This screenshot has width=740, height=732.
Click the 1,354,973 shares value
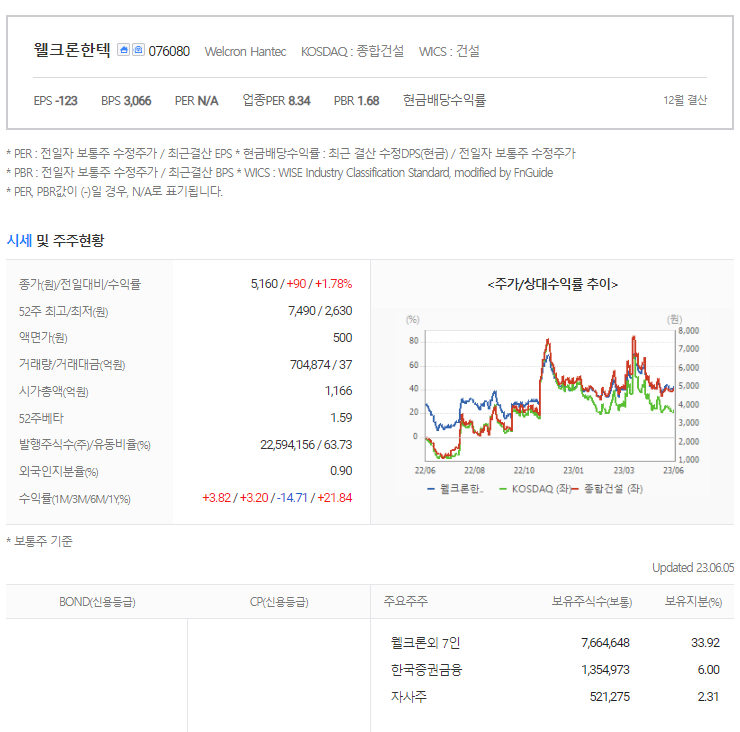click(x=605, y=670)
